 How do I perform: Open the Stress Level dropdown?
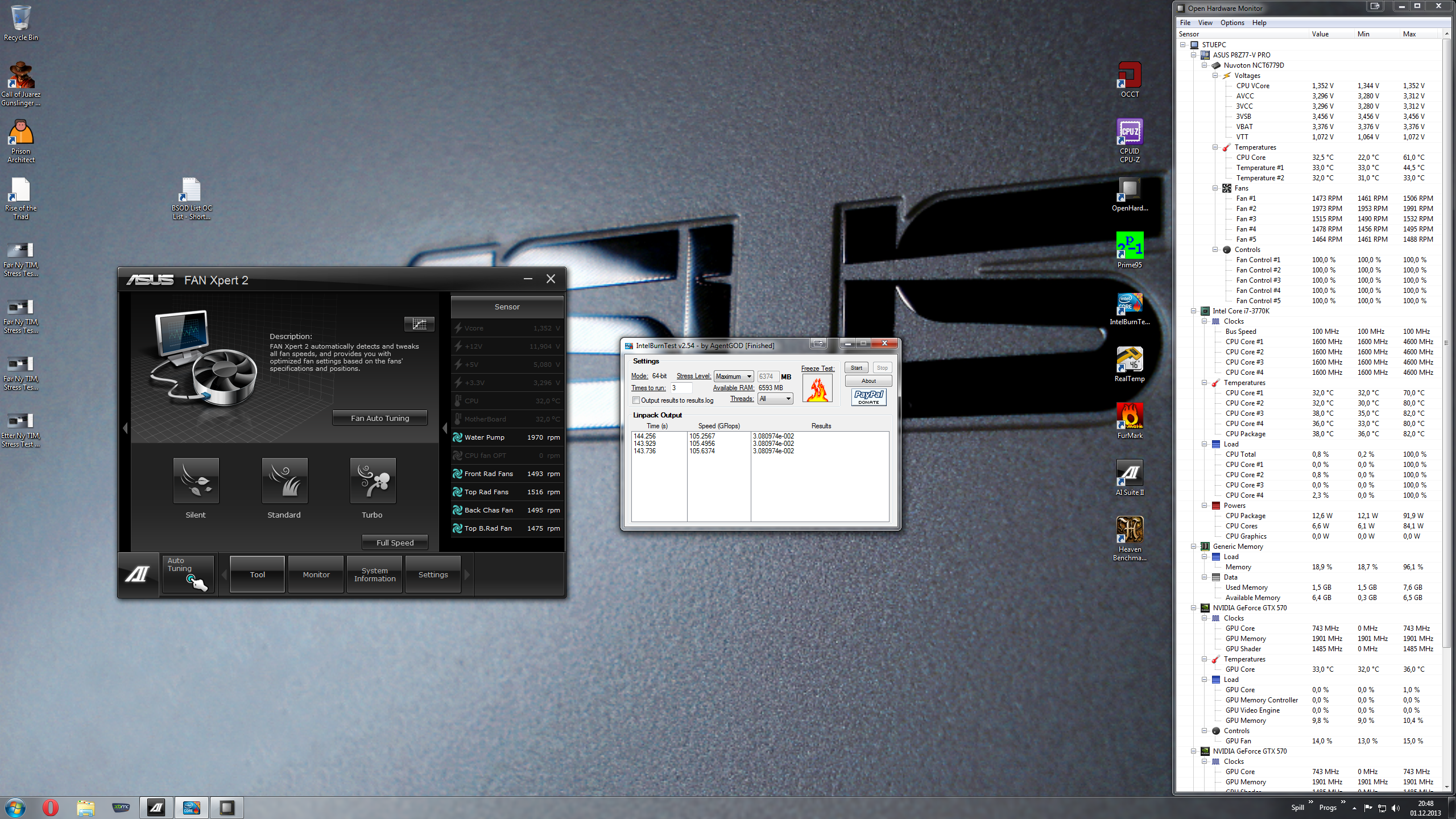point(734,377)
